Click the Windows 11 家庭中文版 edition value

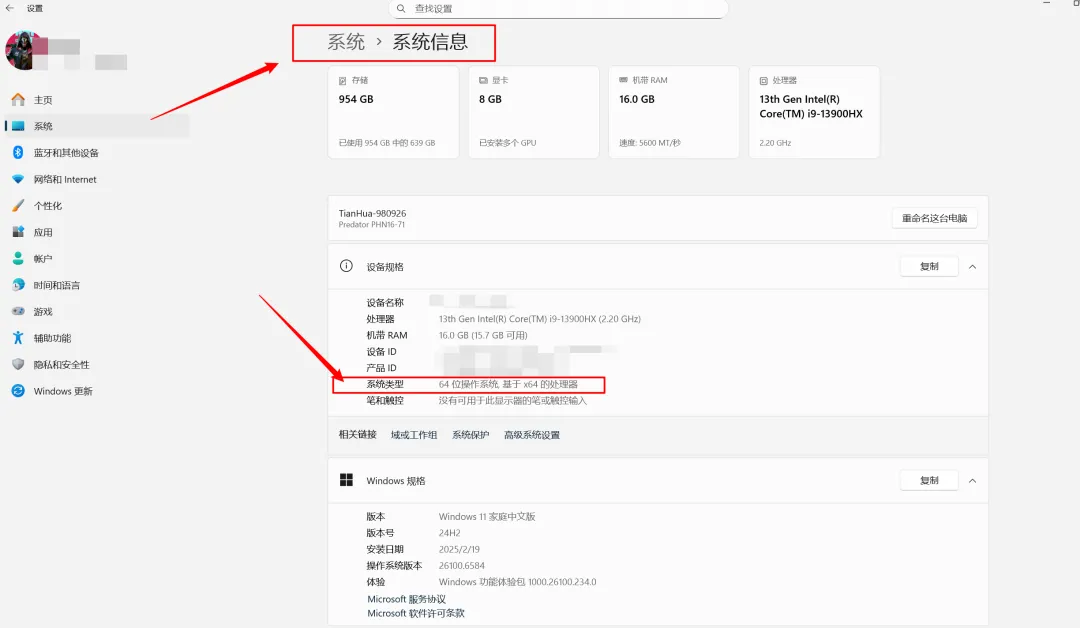tap(487, 516)
